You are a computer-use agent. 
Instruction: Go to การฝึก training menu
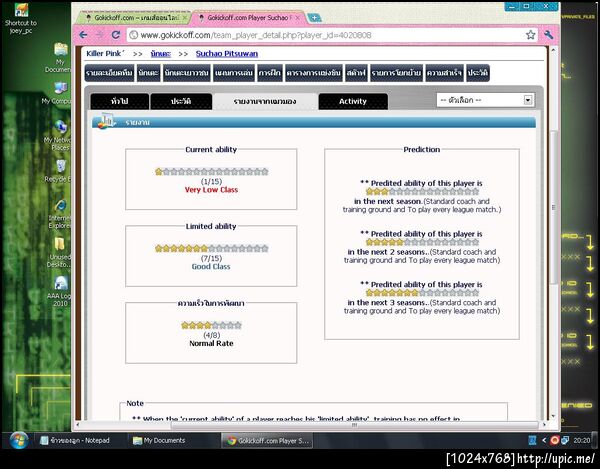pyautogui.click(x=270, y=73)
